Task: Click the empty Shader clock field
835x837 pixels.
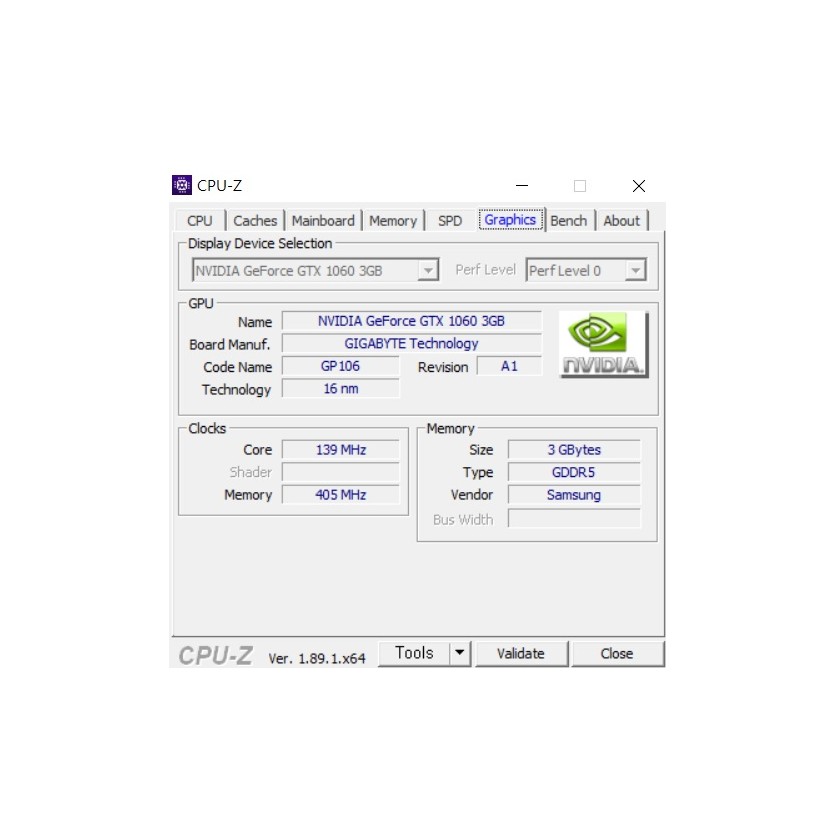Action: click(x=340, y=472)
